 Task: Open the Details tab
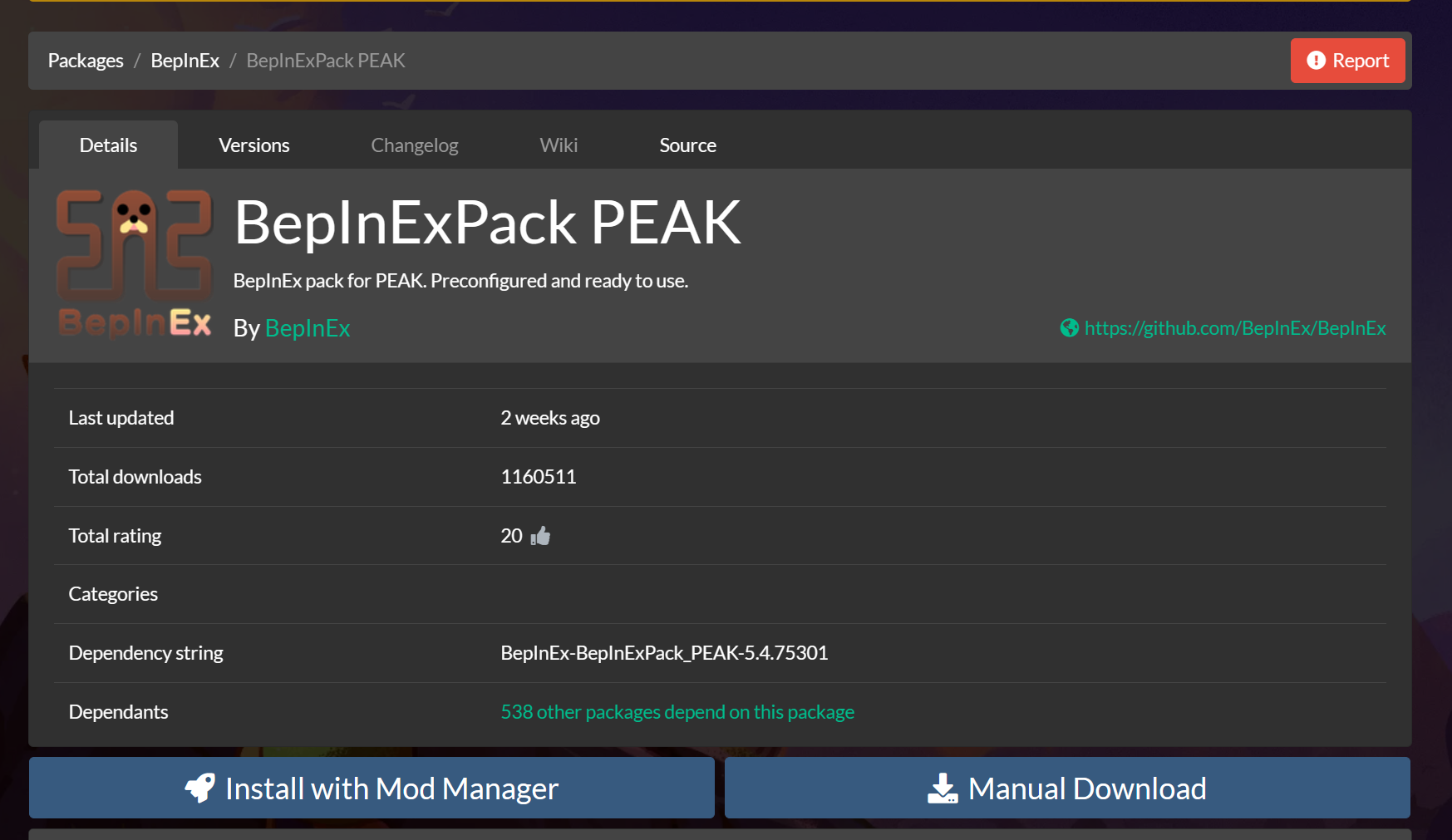(108, 145)
